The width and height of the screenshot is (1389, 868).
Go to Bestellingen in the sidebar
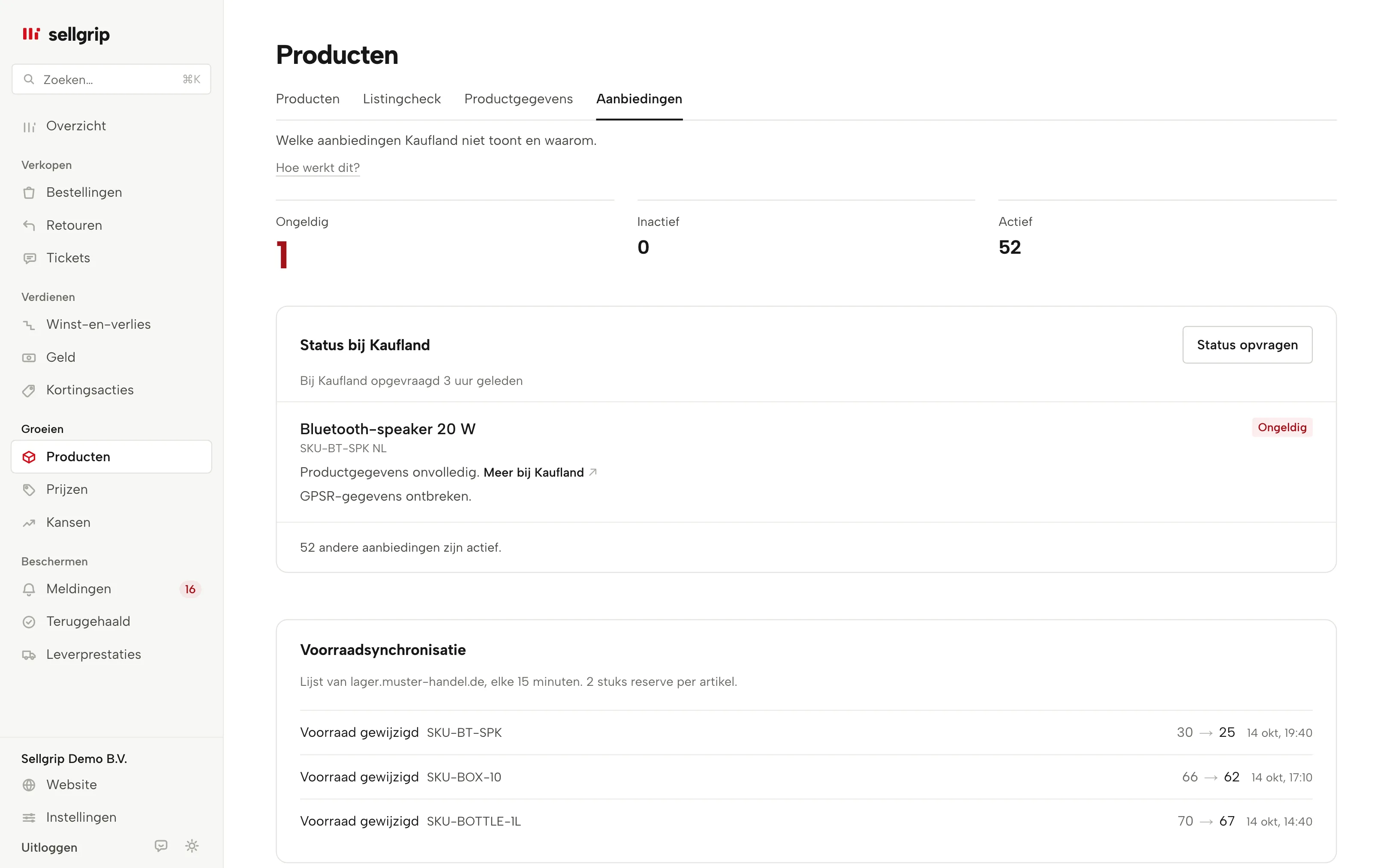tap(111, 193)
